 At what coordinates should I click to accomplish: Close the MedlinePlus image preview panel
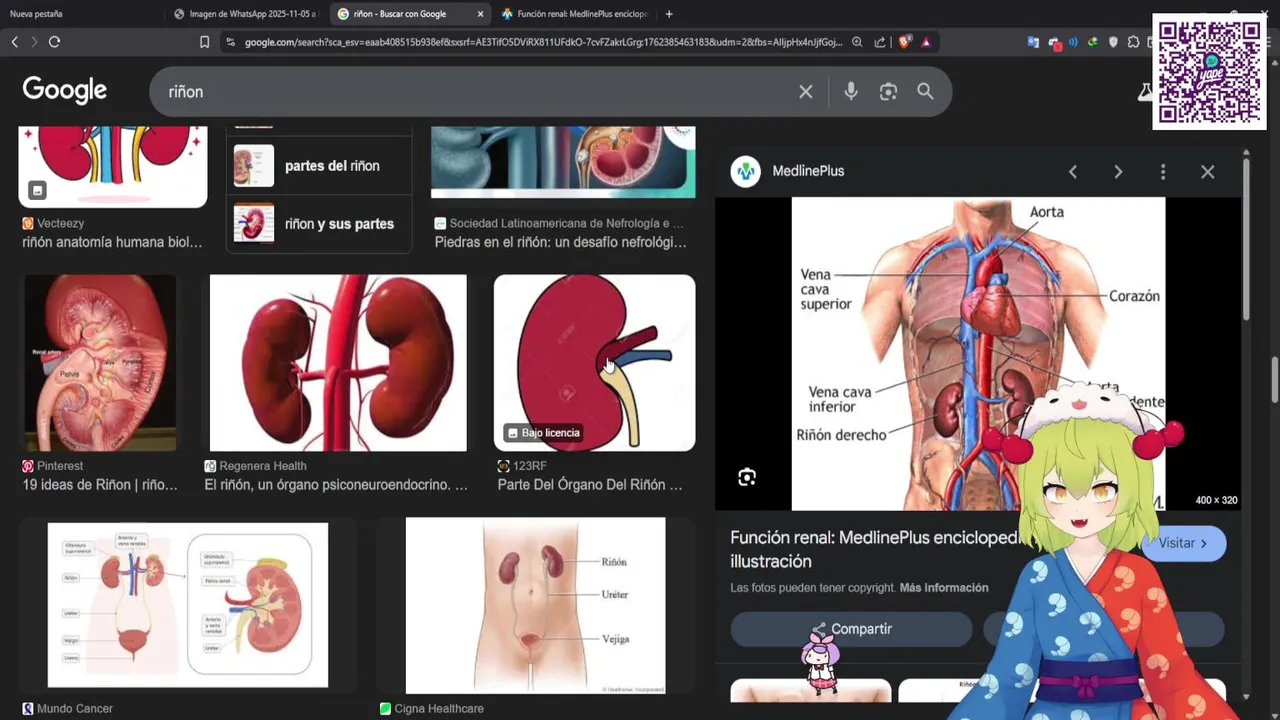tap(1208, 172)
